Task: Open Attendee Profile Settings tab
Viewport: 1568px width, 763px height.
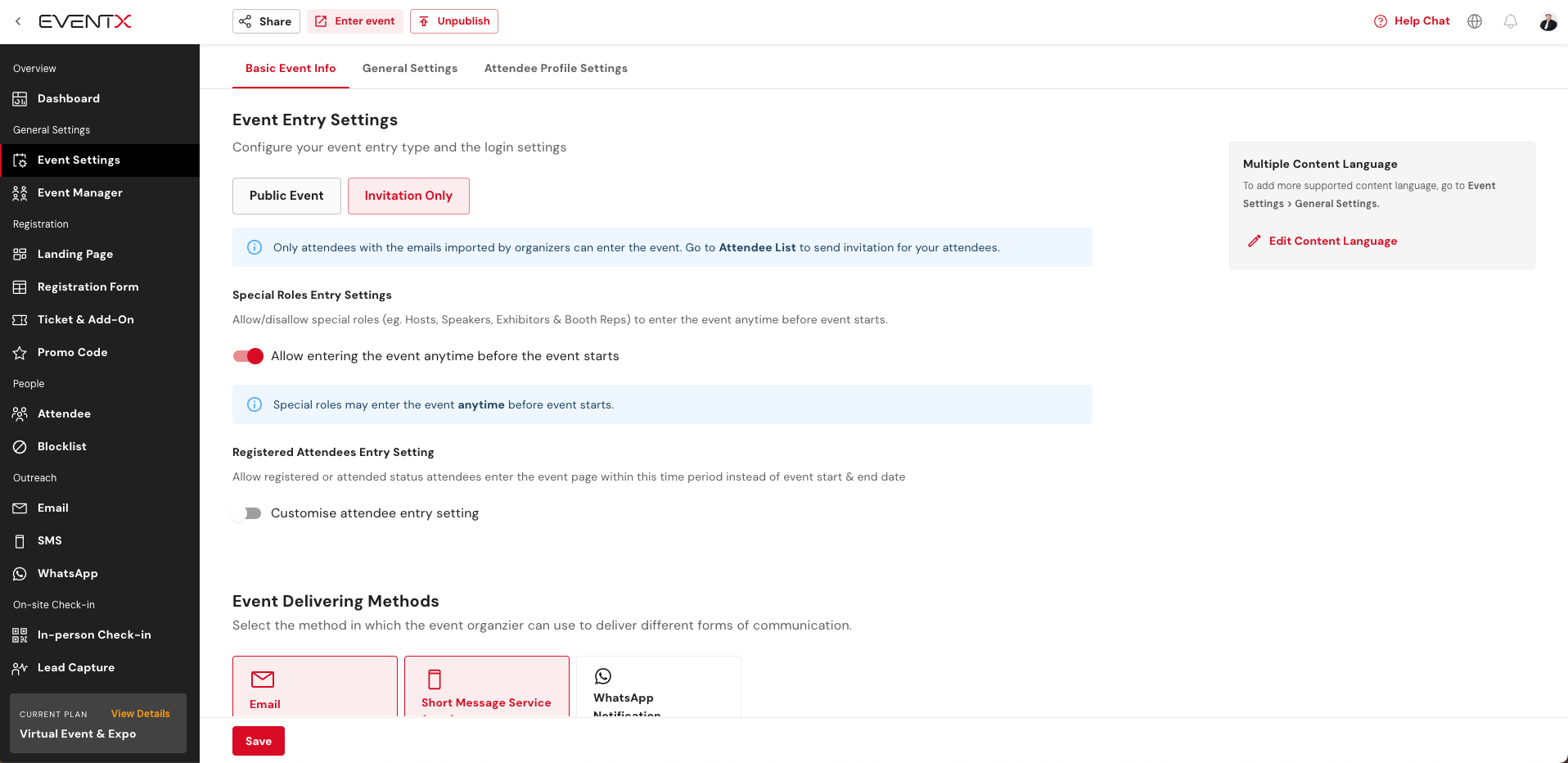Action: pyautogui.click(x=556, y=68)
